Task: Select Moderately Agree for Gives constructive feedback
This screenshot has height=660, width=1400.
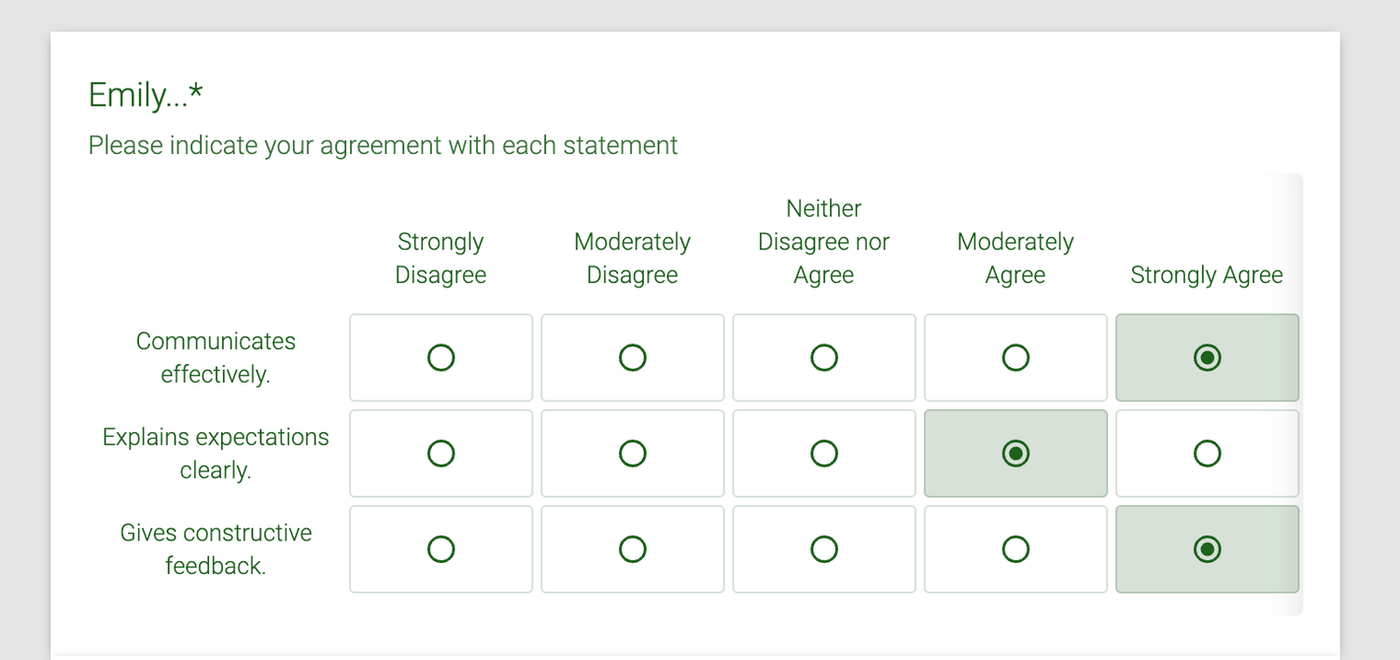Action: [x=1015, y=549]
